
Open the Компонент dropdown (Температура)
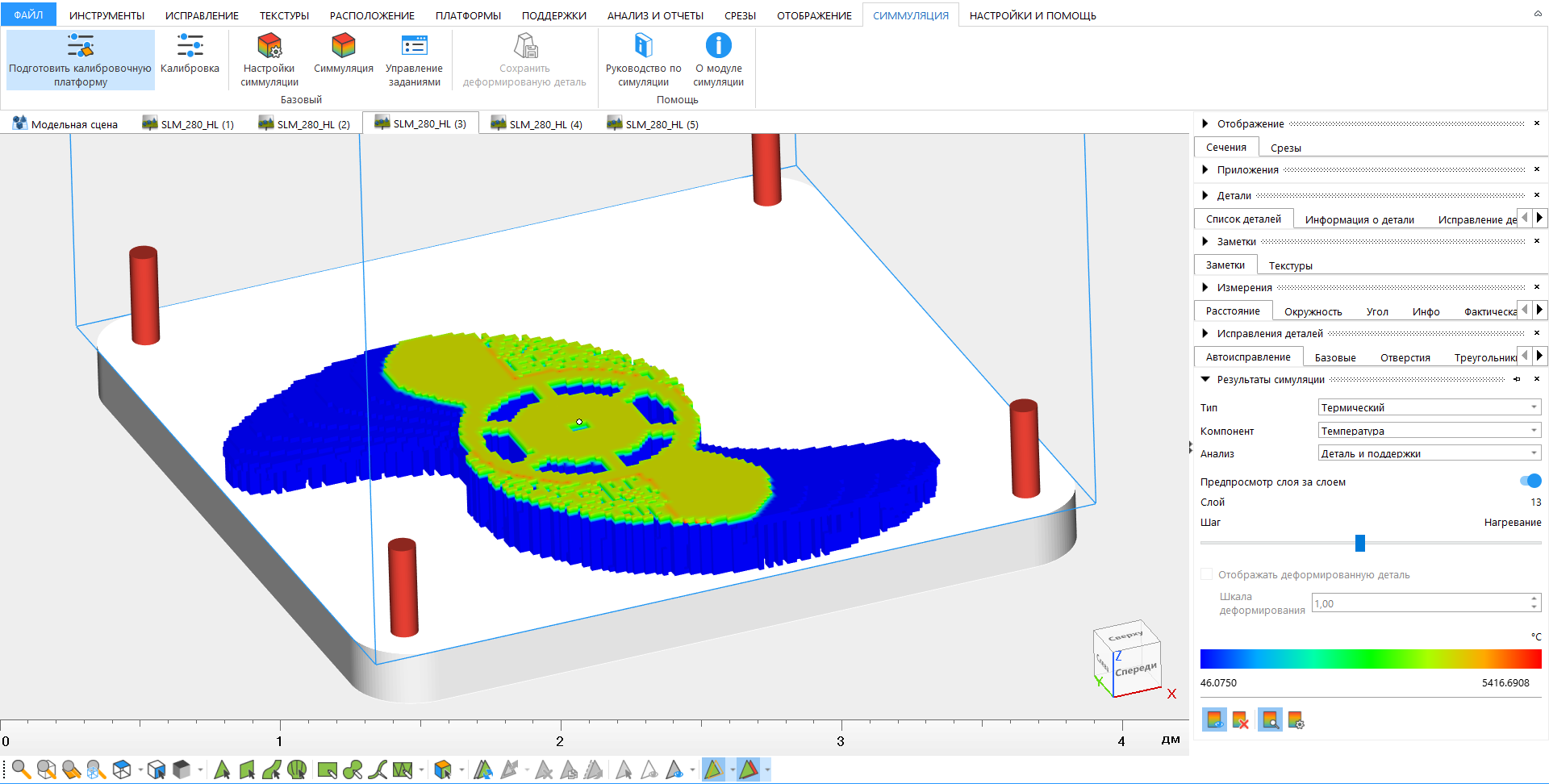1430,430
